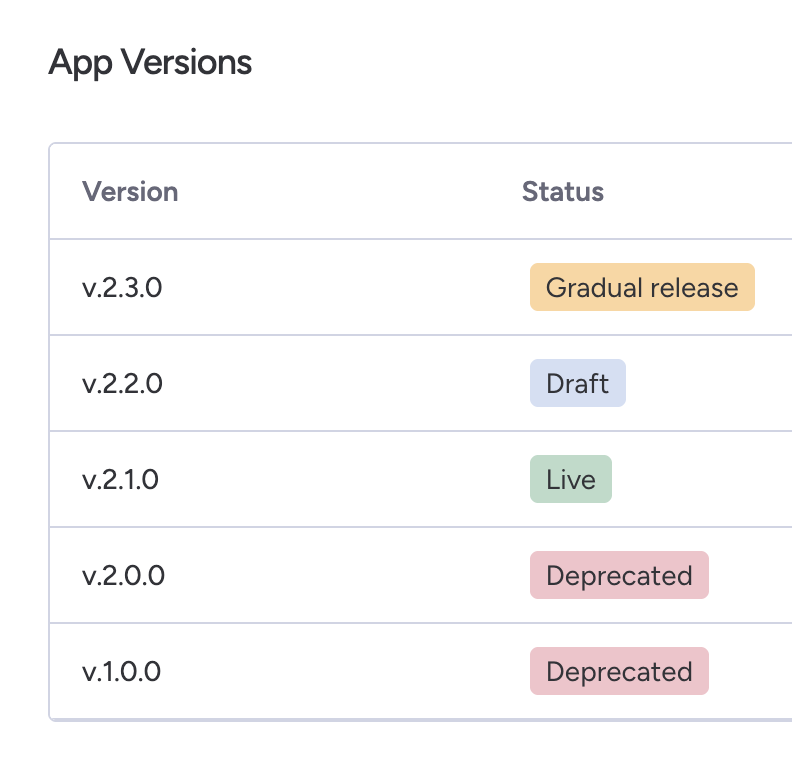Viewport: 792px width, 774px height.
Task: Select the v.2.1.0 Live table row
Action: click(x=421, y=479)
